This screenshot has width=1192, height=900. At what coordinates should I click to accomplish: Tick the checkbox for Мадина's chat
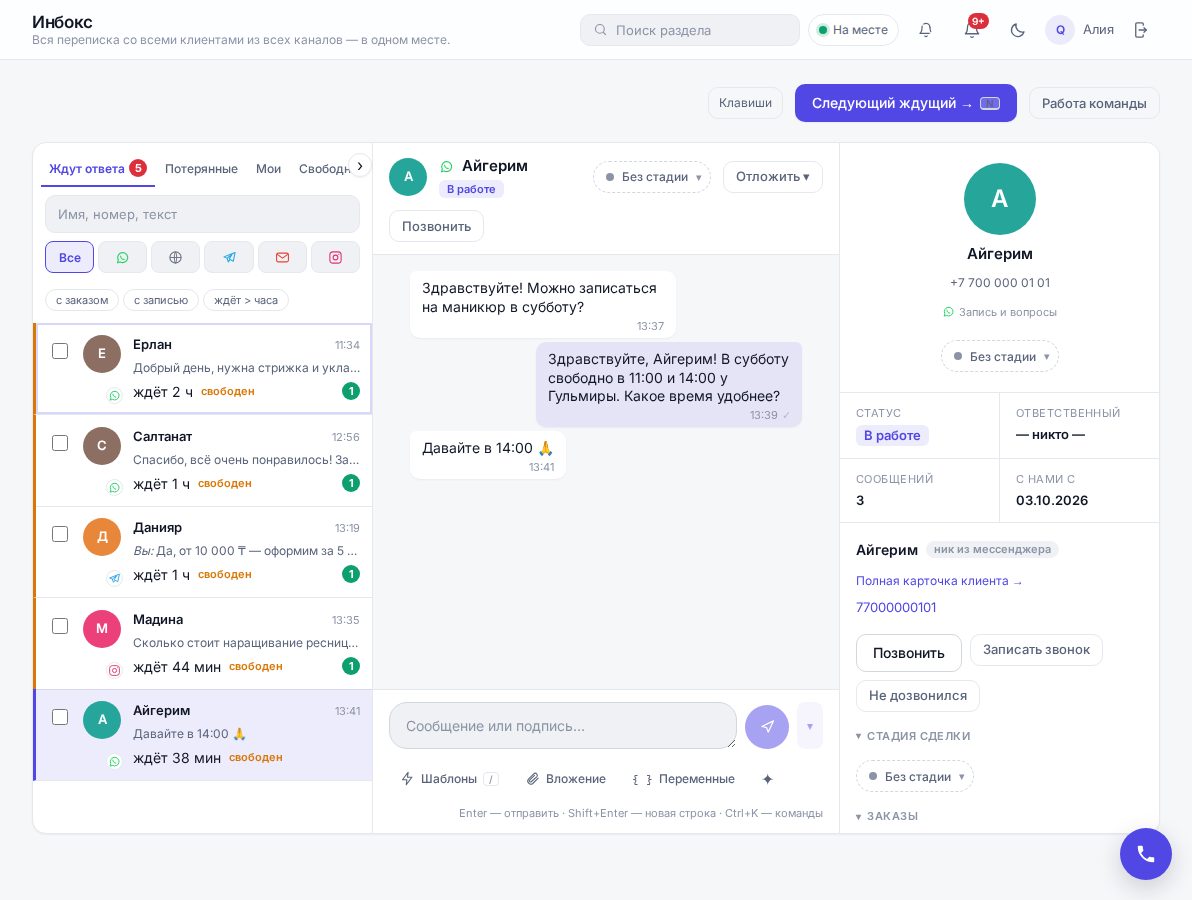pos(60,626)
